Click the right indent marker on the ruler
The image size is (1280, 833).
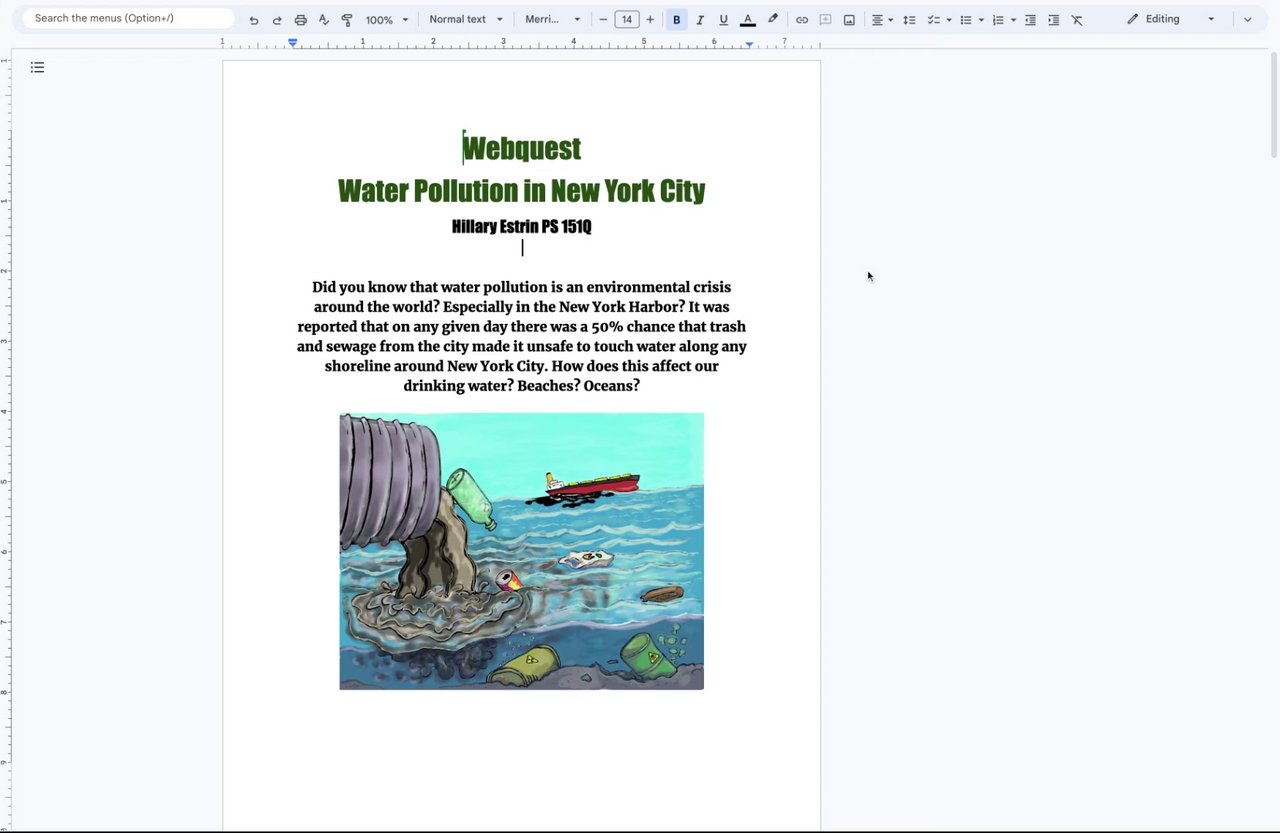[x=749, y=44]
